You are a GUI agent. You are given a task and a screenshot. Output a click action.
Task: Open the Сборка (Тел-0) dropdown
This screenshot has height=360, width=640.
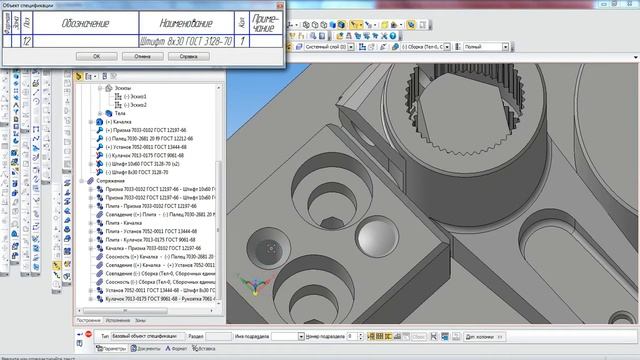click(x=447, y=47)
